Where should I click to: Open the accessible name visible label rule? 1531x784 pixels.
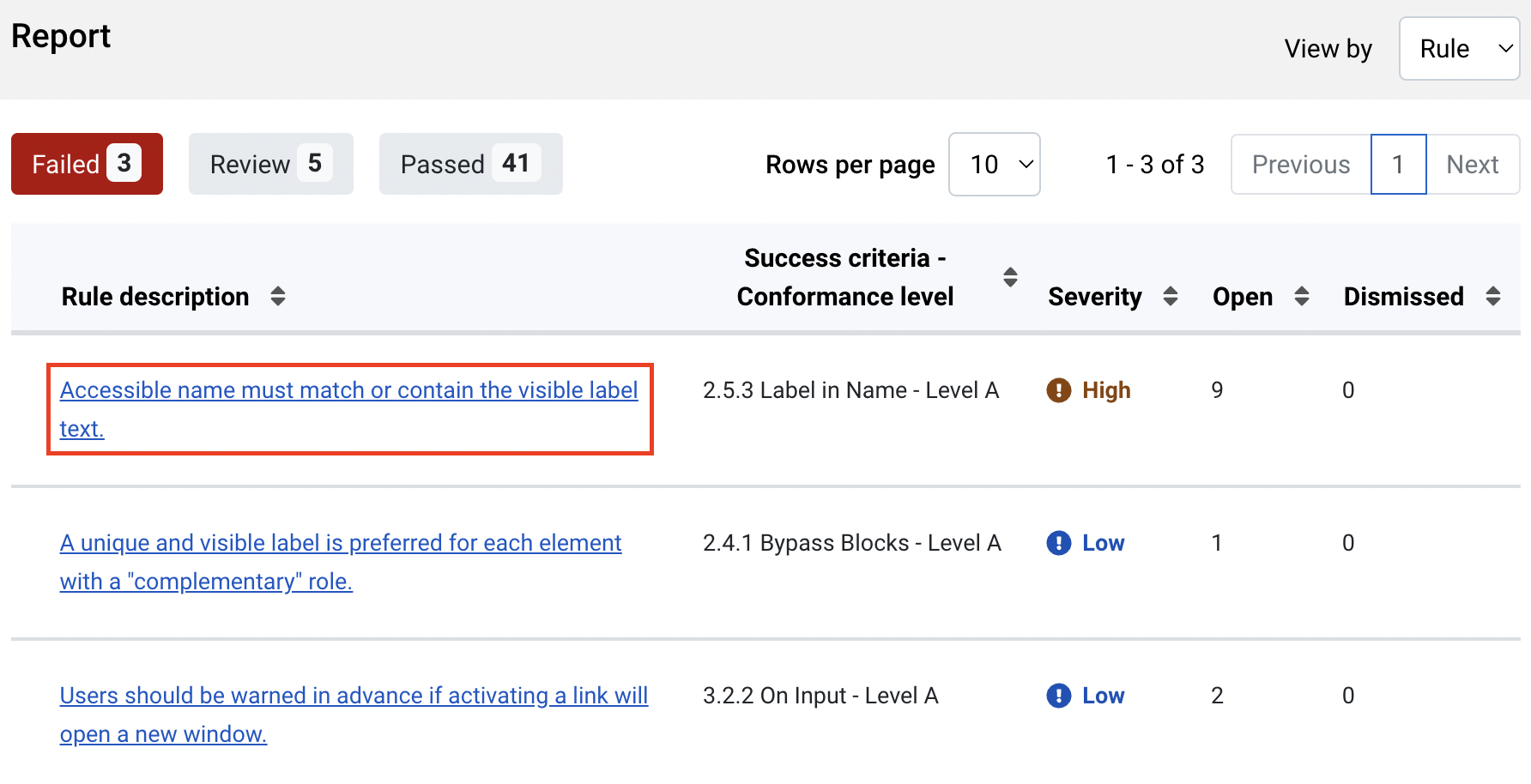tap(348, 391)
